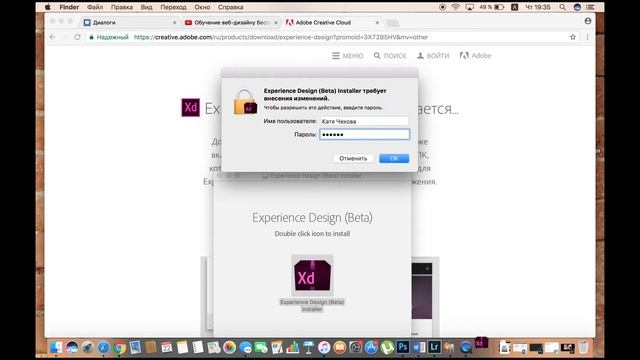Open the Numbers chart app in dock
640x360 pixels.
pyautogui.click(x=292, y=347)
